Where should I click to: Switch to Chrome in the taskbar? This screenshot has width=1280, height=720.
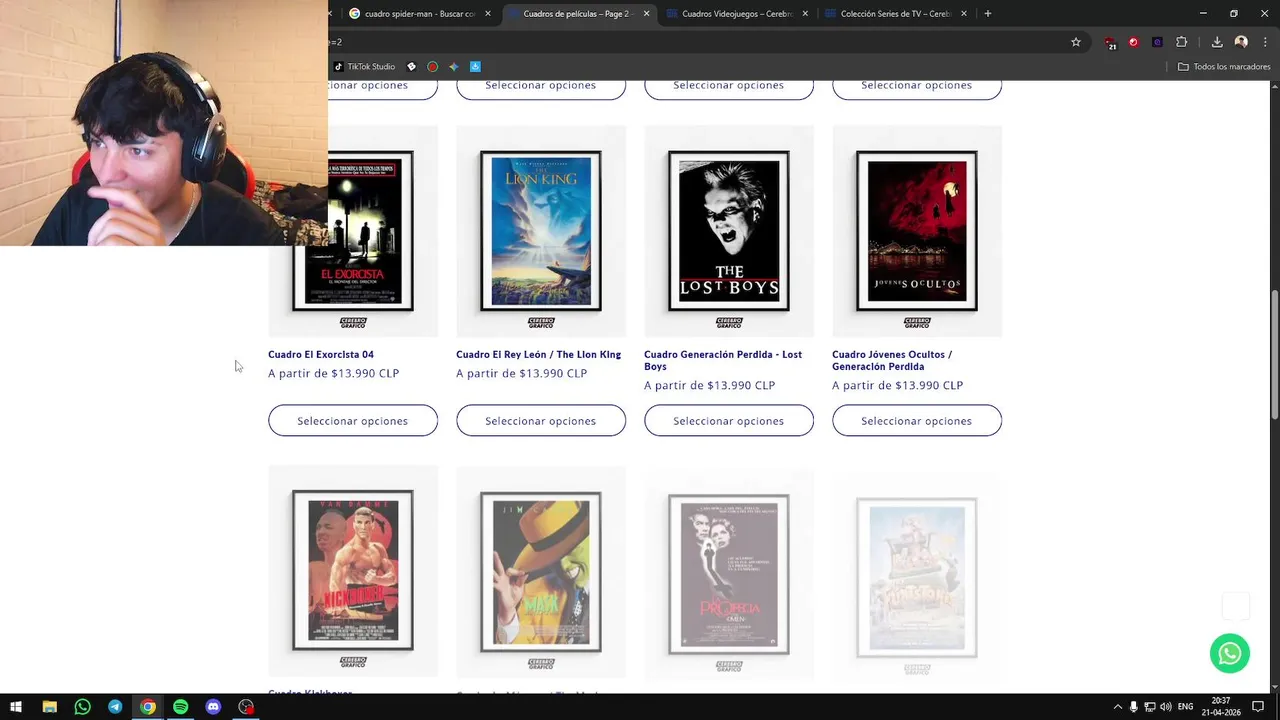click(x=148, y=707)
